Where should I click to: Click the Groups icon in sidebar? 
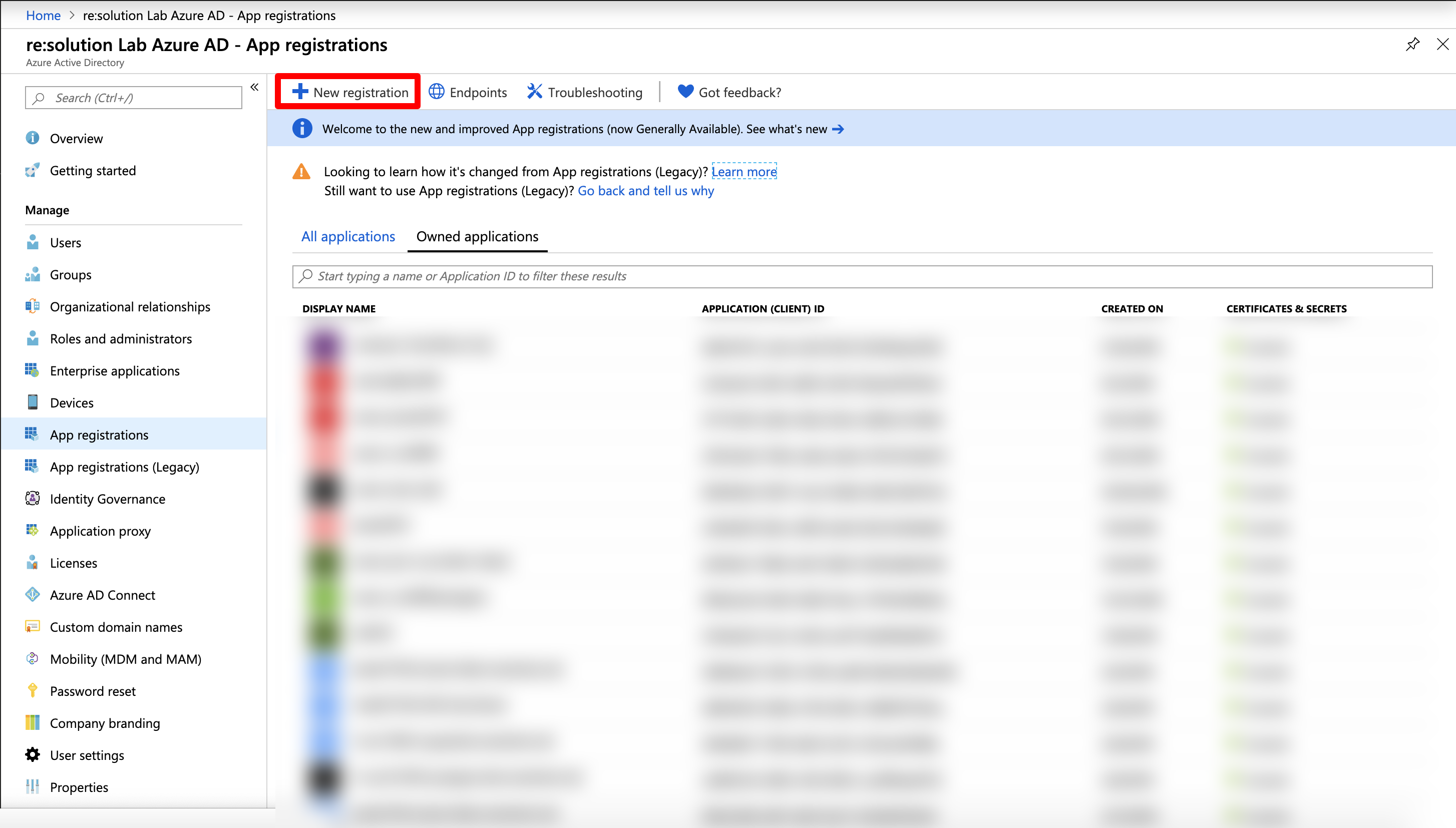33,274
